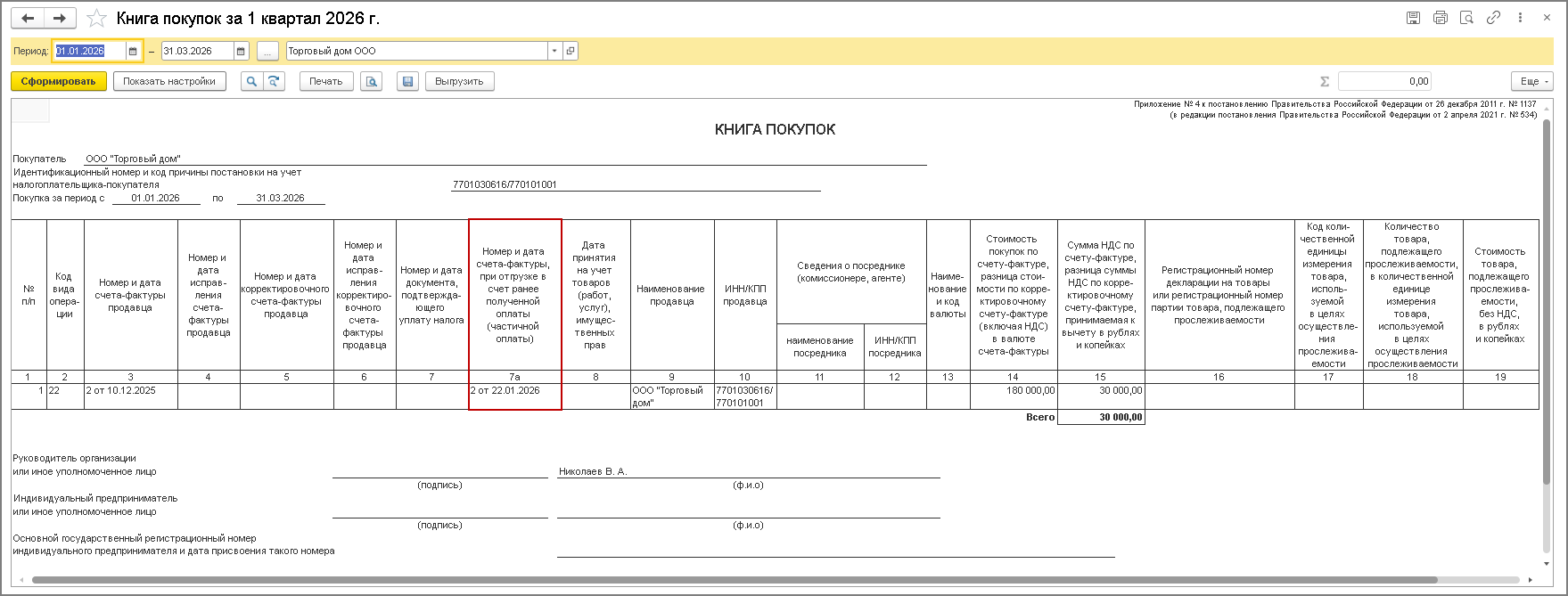Click buyer INN/KPP 7701030616/770101001 header line
Screen dimensions: 1568x596
pyautogui.click(x=505, y=185)
